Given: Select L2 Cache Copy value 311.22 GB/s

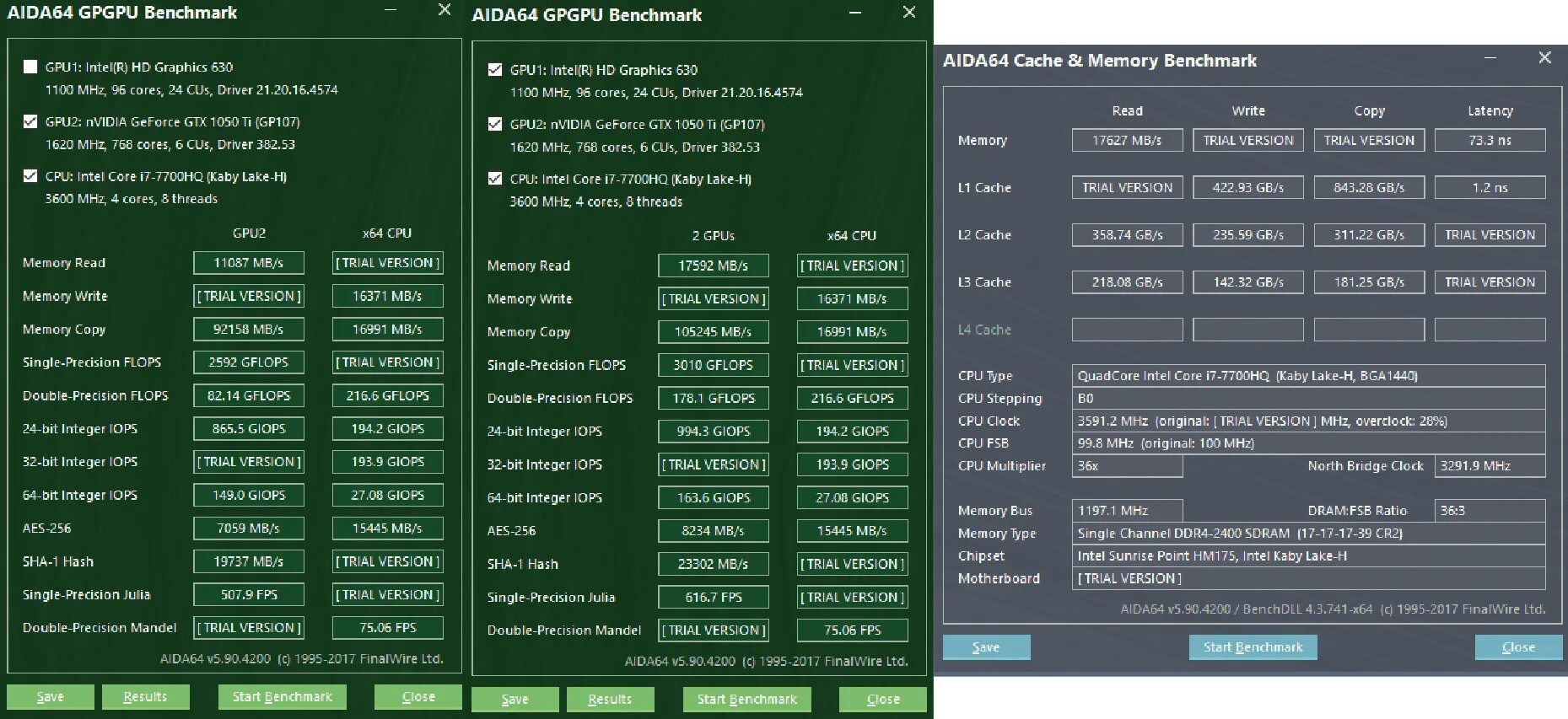Looking at the screenshot, I should 1369,234.
